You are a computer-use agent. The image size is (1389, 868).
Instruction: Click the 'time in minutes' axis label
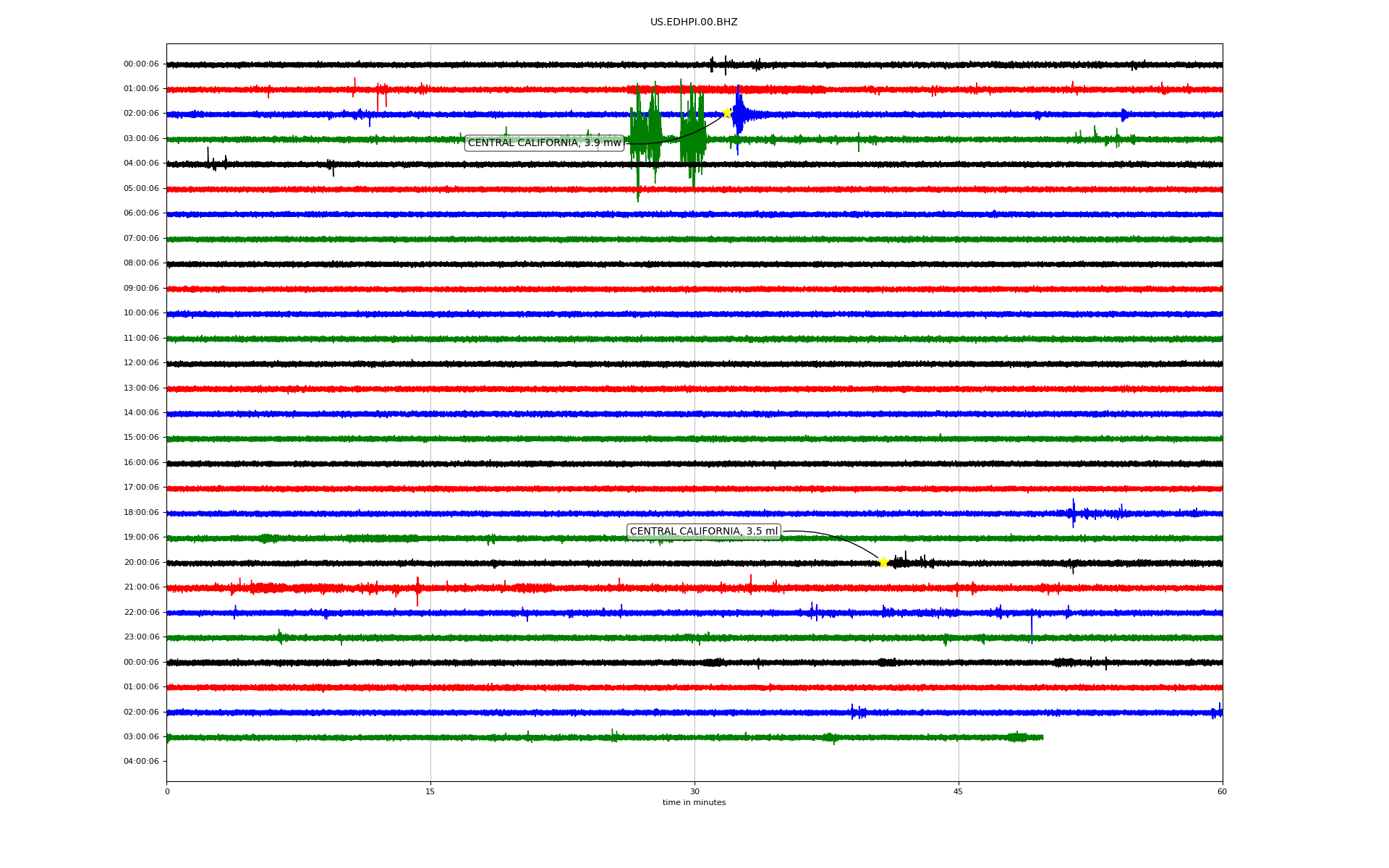[693, 803]
